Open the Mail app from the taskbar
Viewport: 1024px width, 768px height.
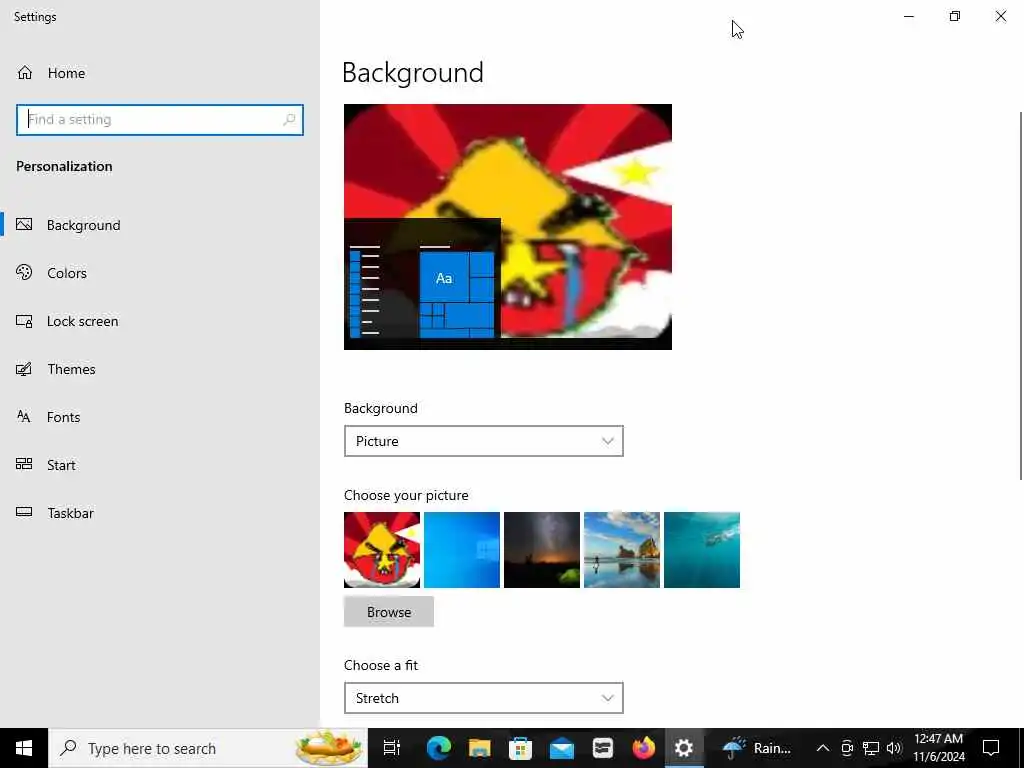(562, 748)
